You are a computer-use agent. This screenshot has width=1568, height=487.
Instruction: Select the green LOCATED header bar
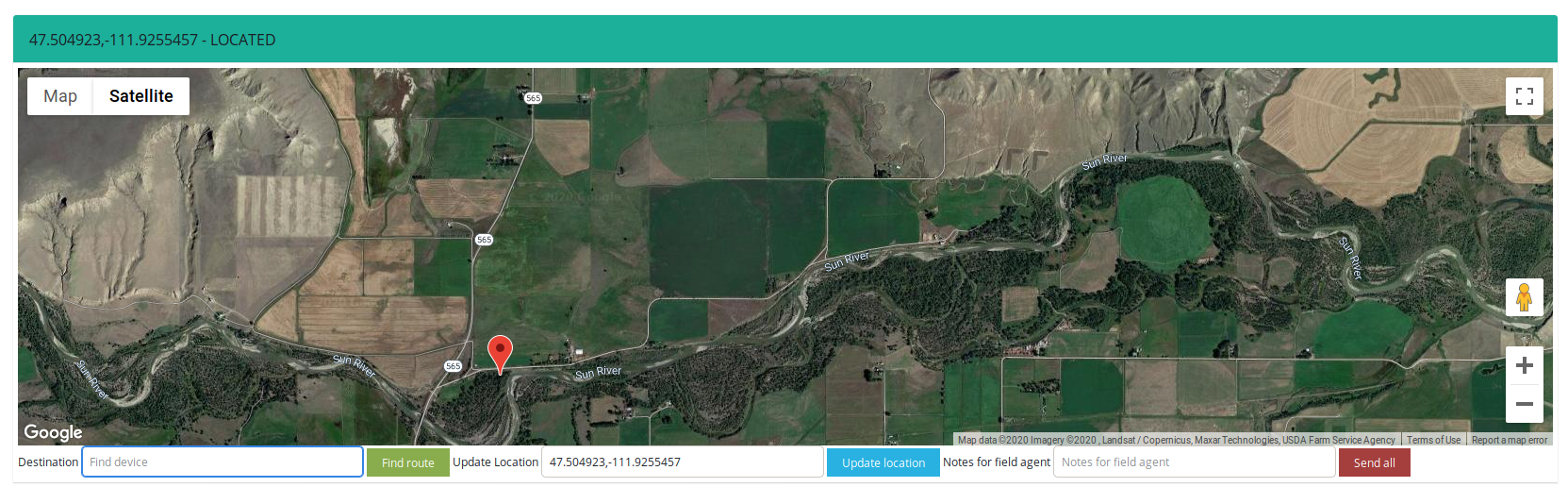(x=784, y=40)
